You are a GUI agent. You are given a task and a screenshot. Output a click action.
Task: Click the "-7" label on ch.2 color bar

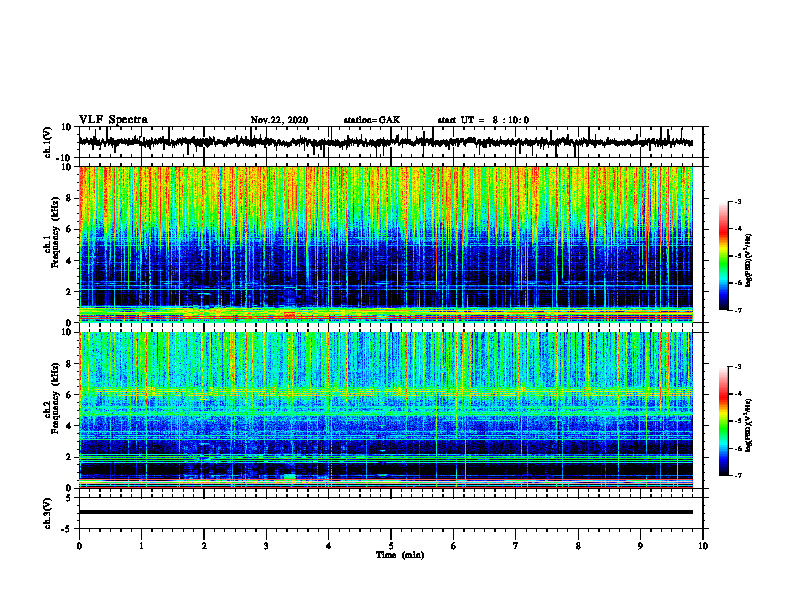coord(737,476)
